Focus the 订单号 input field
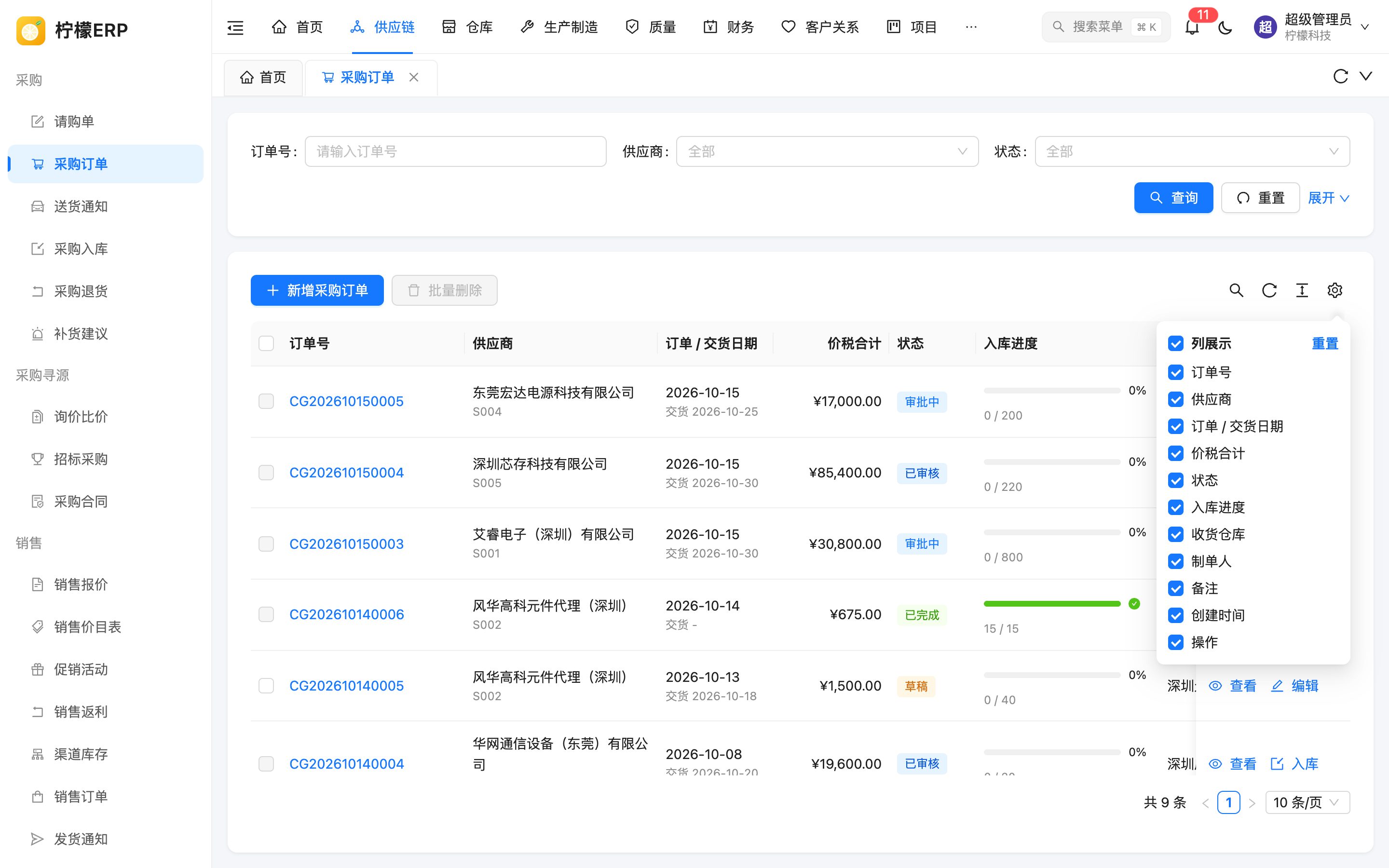 456,151
